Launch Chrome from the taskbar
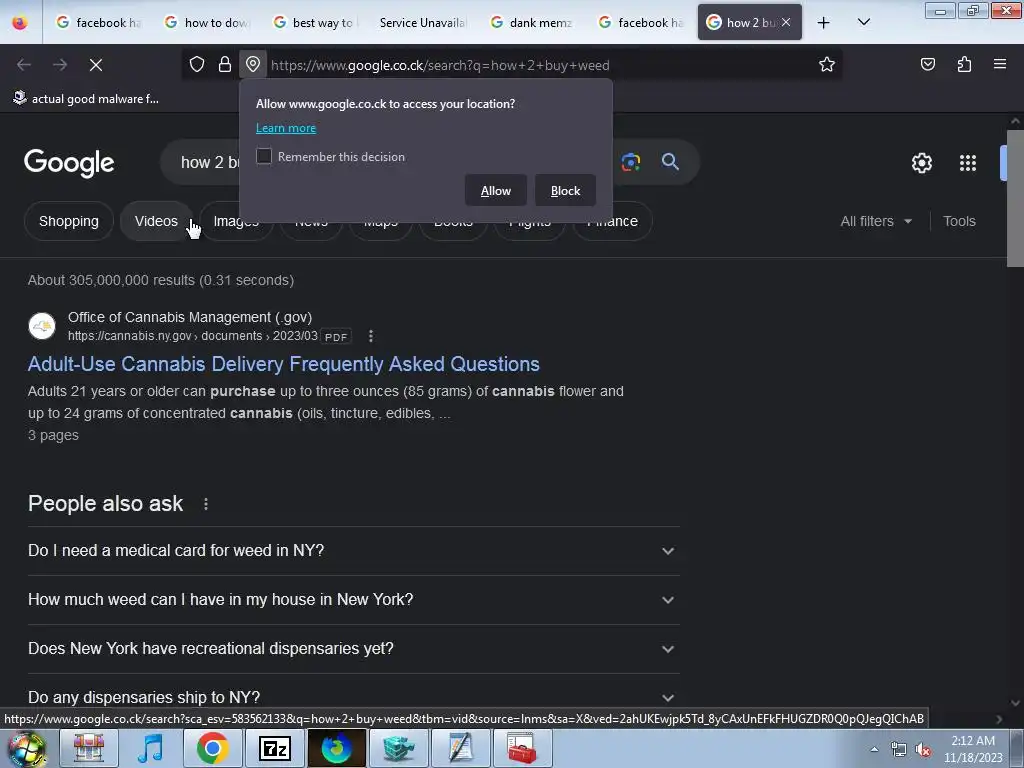 tap(212, 748)
